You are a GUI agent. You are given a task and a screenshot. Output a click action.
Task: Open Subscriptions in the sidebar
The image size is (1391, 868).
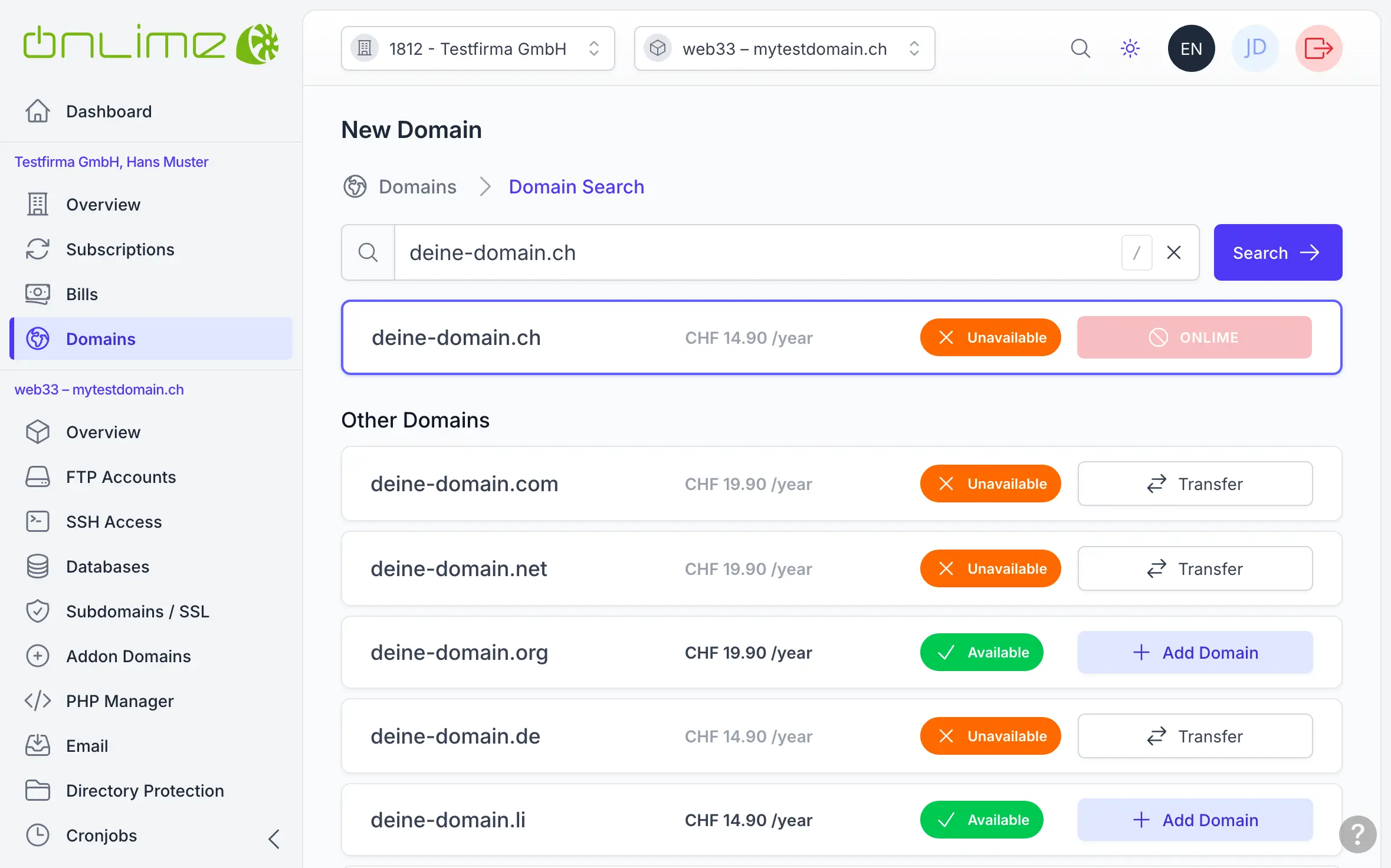coord(120,249)
